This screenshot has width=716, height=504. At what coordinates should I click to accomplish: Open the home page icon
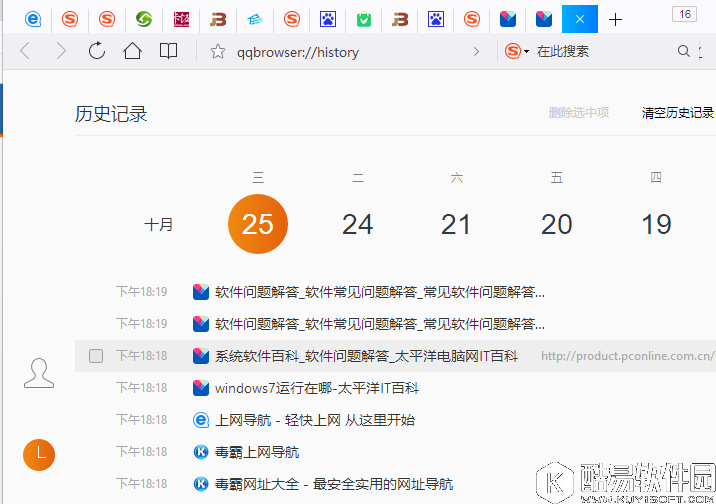[132, 51]
